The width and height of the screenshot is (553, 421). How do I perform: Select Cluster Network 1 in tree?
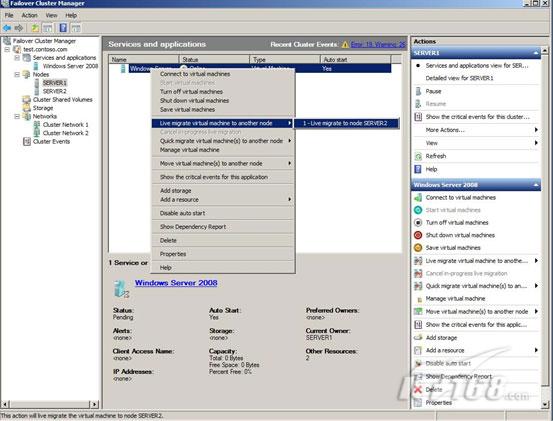tap(66, 125)
